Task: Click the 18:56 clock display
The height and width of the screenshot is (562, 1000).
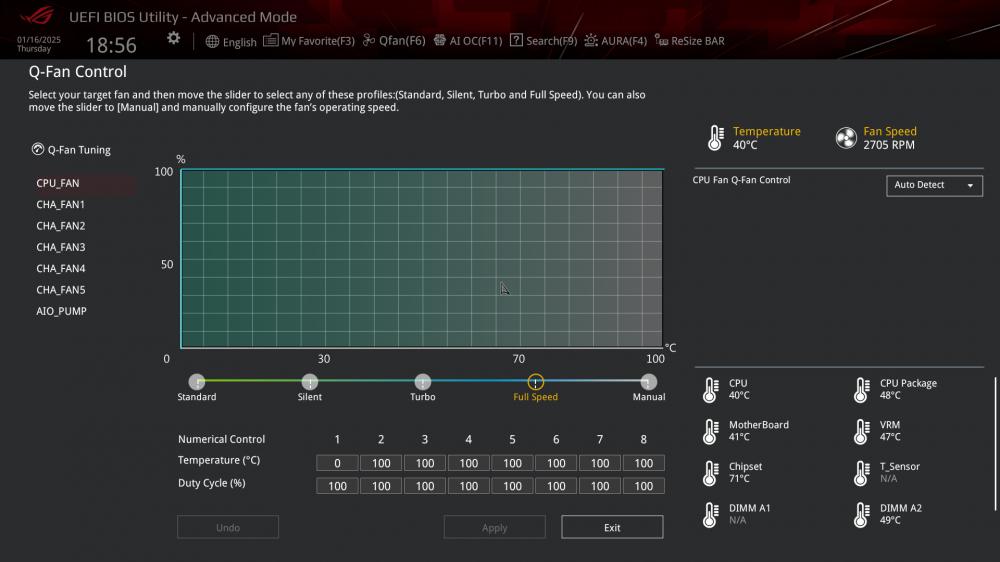Action: point(111,45)
